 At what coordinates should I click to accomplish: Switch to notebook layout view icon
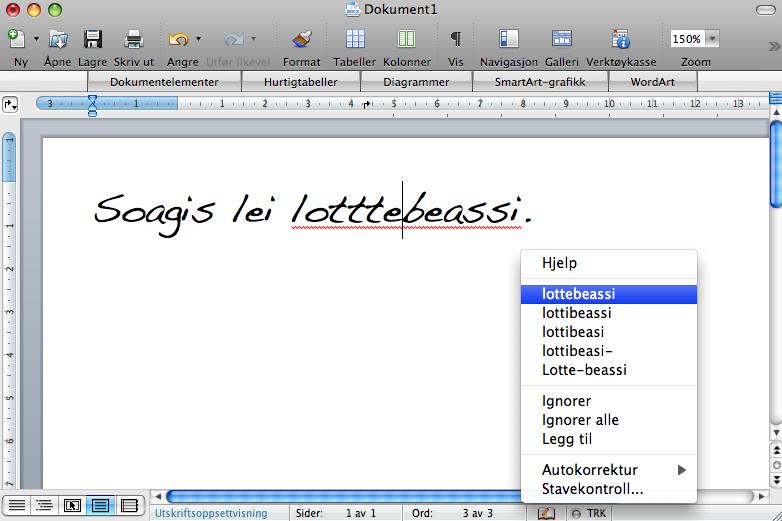tap(129, 506)
